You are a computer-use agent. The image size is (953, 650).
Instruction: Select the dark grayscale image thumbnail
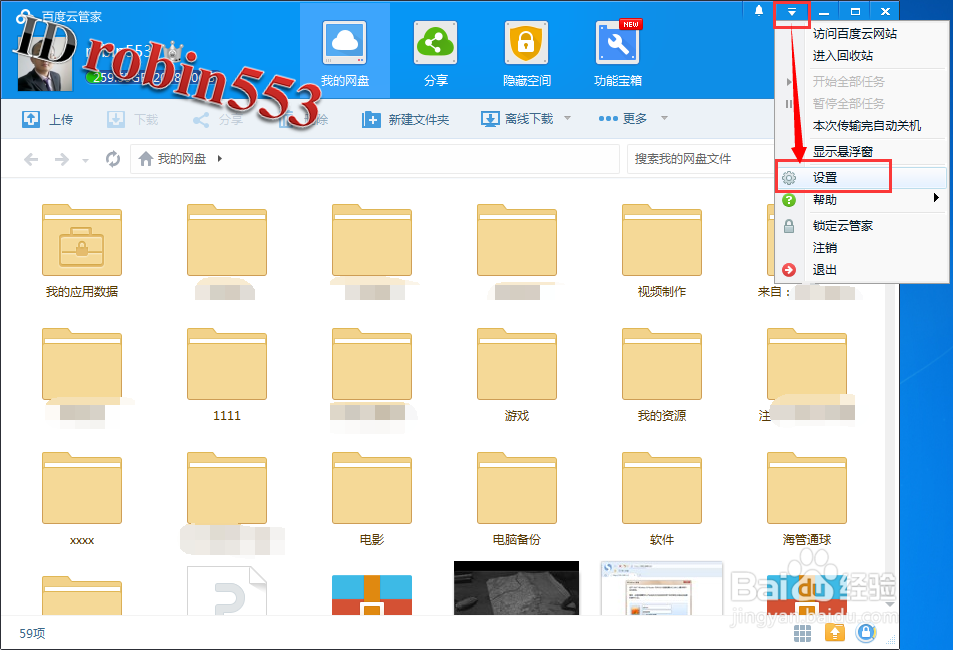tap(517, 588)
